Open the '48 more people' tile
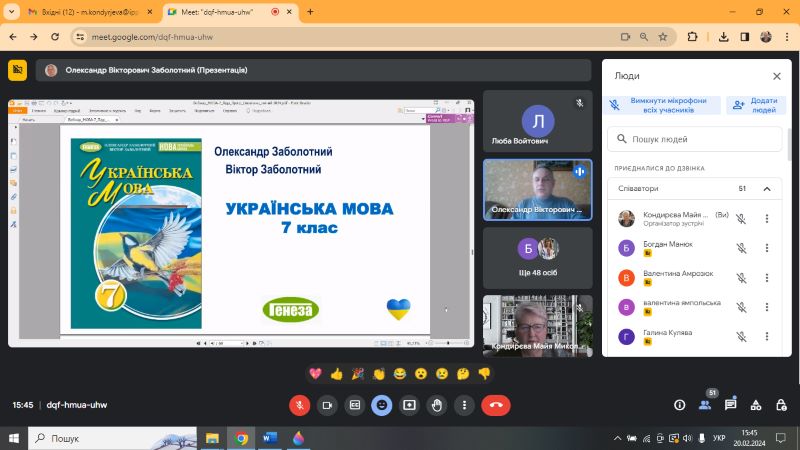Screen dimensions: 800x450 [x=538, y=258]
